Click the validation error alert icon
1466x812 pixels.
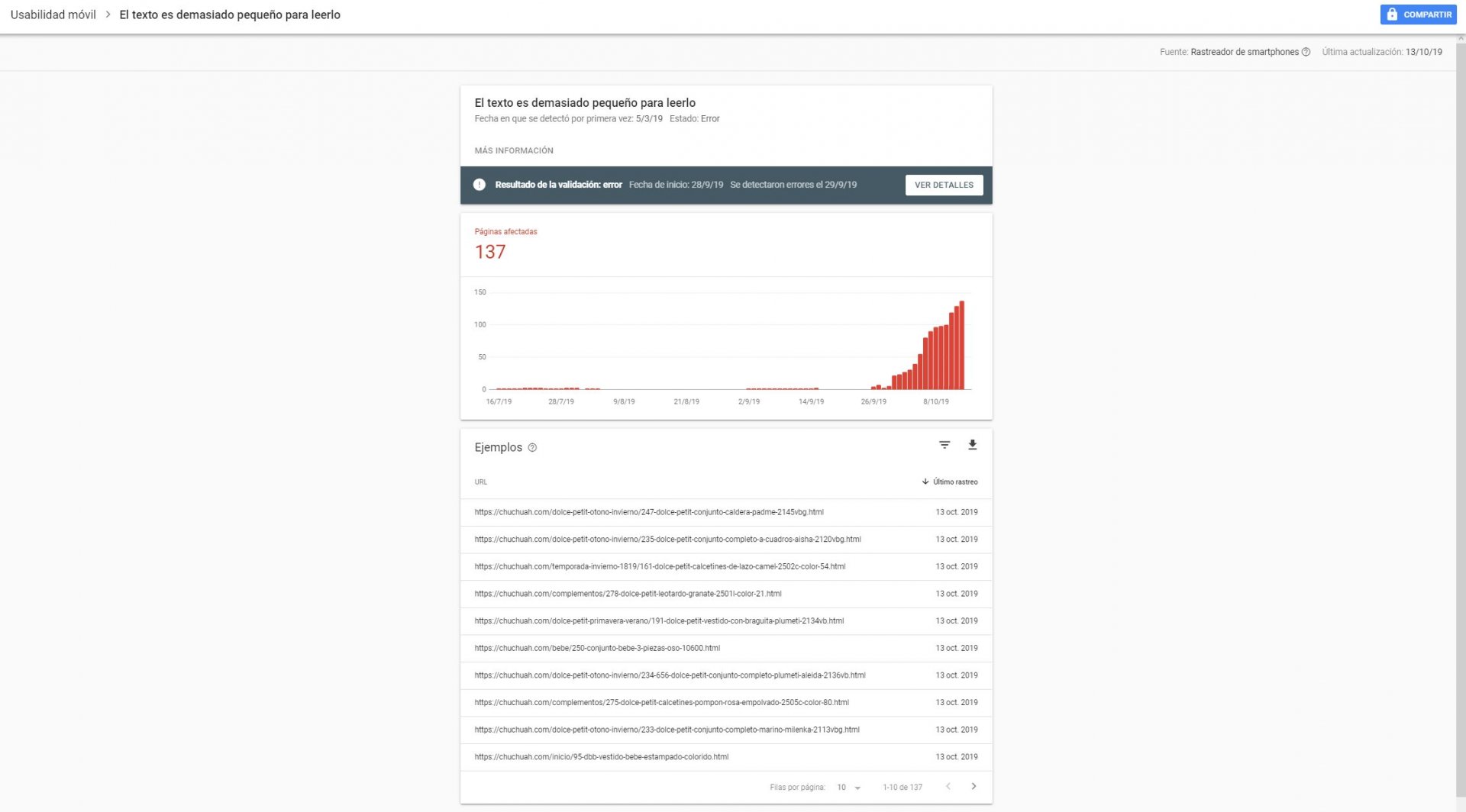coord(479,185)
